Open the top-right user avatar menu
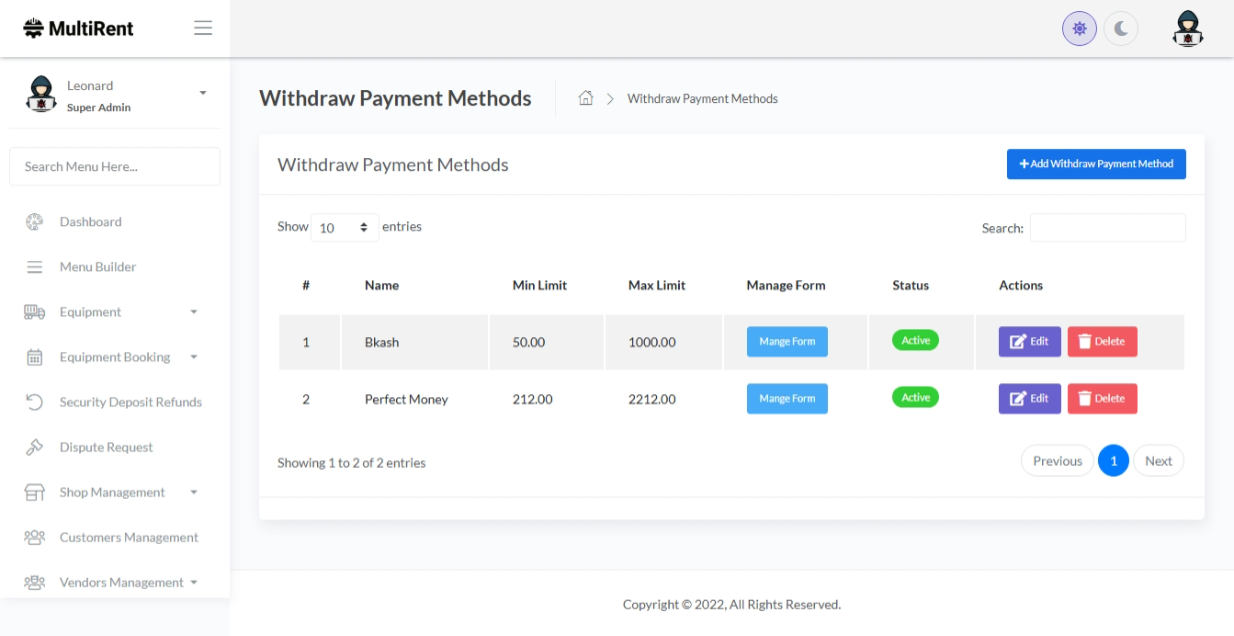This screenshot has height=636, width=1234. [x=1187, y=29]
